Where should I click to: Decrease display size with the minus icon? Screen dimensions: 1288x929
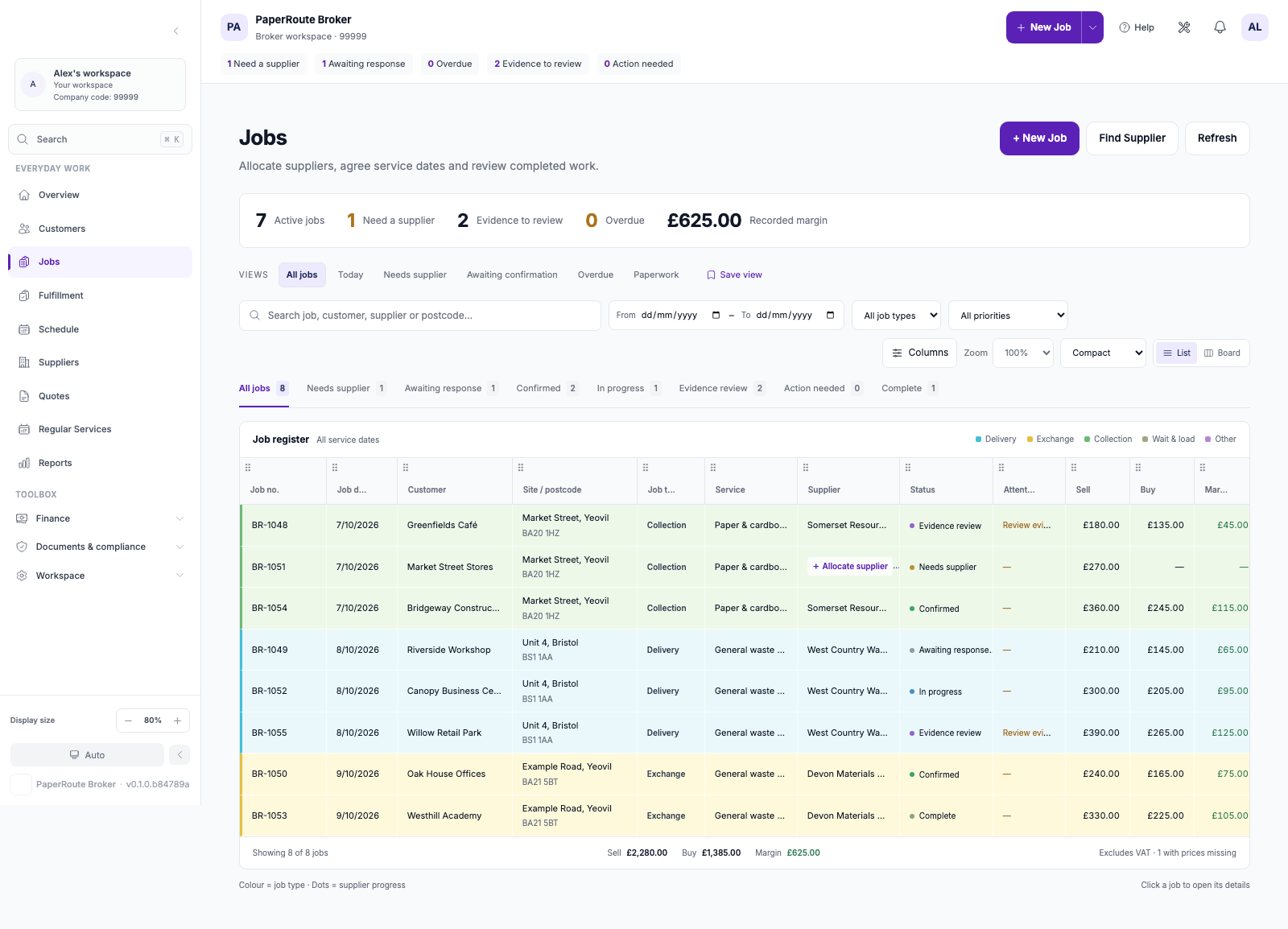pos(128,720)
